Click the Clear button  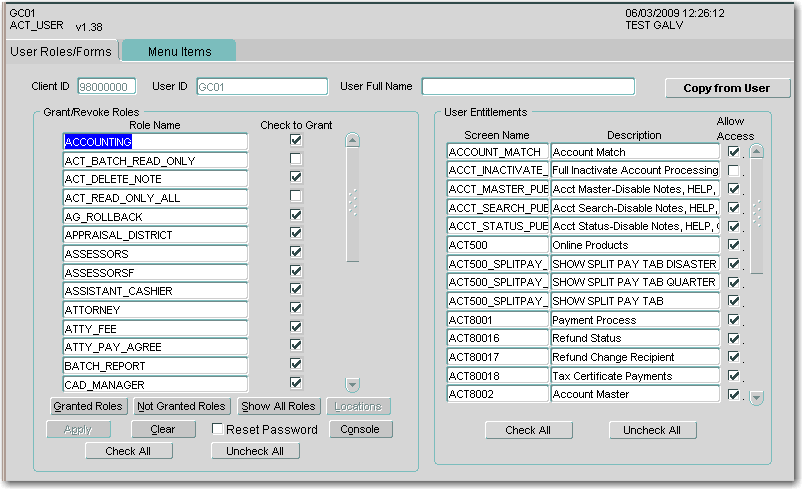point(163,429)
